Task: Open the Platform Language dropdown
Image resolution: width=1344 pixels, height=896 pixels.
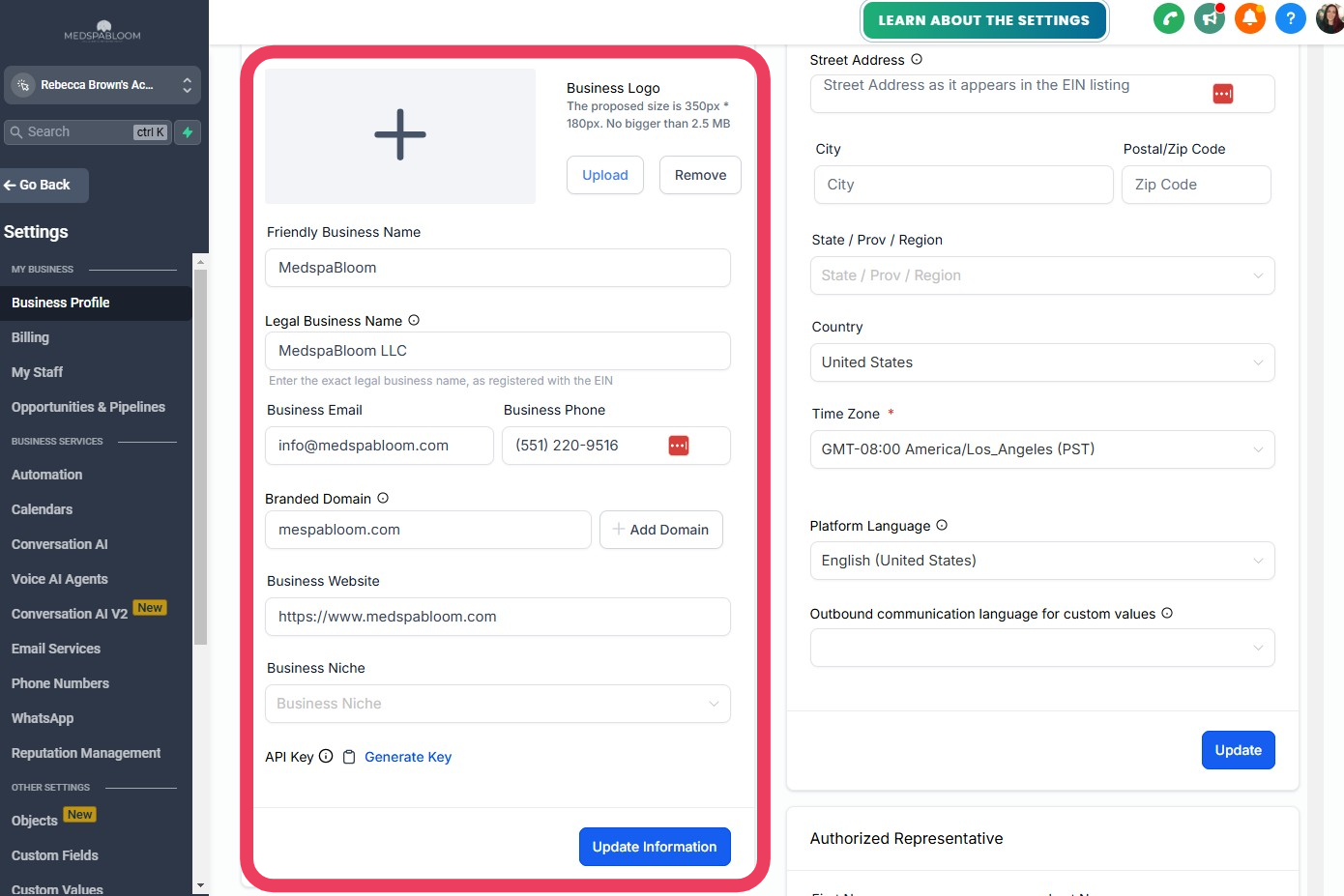Action: click(1042, 561)
